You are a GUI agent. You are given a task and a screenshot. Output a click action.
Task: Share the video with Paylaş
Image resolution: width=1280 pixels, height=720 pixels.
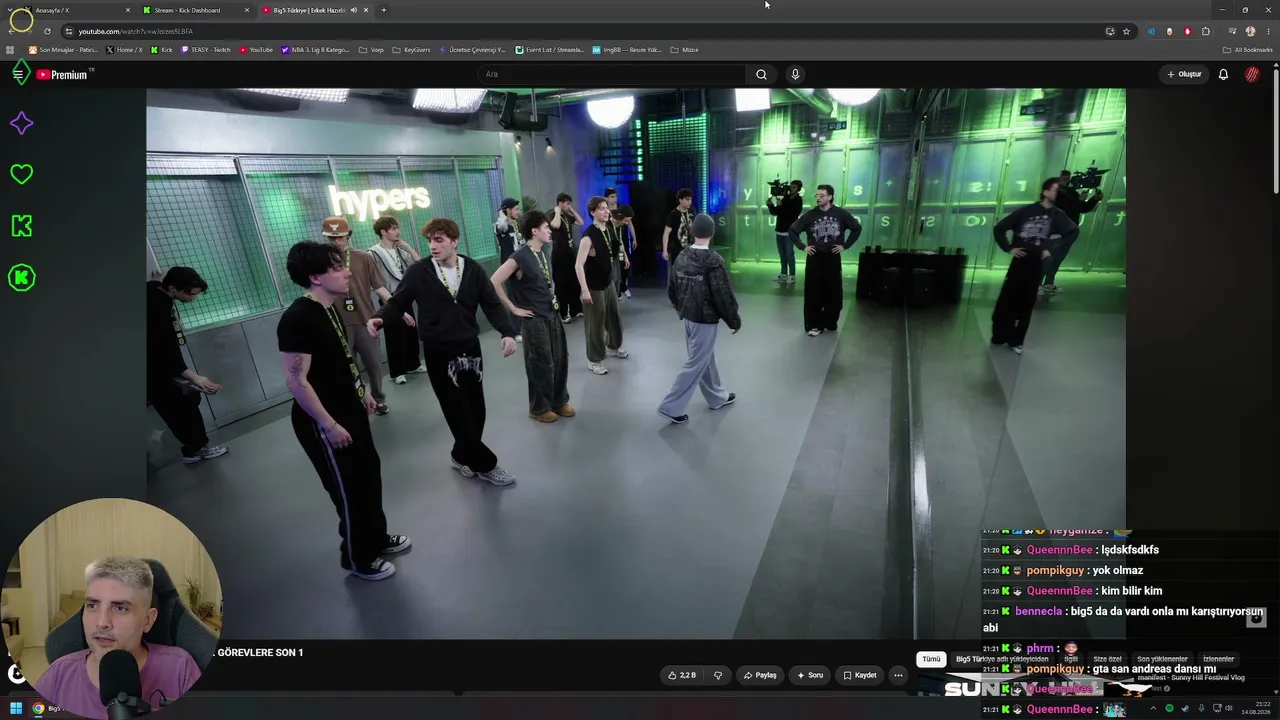coord(760,675)
